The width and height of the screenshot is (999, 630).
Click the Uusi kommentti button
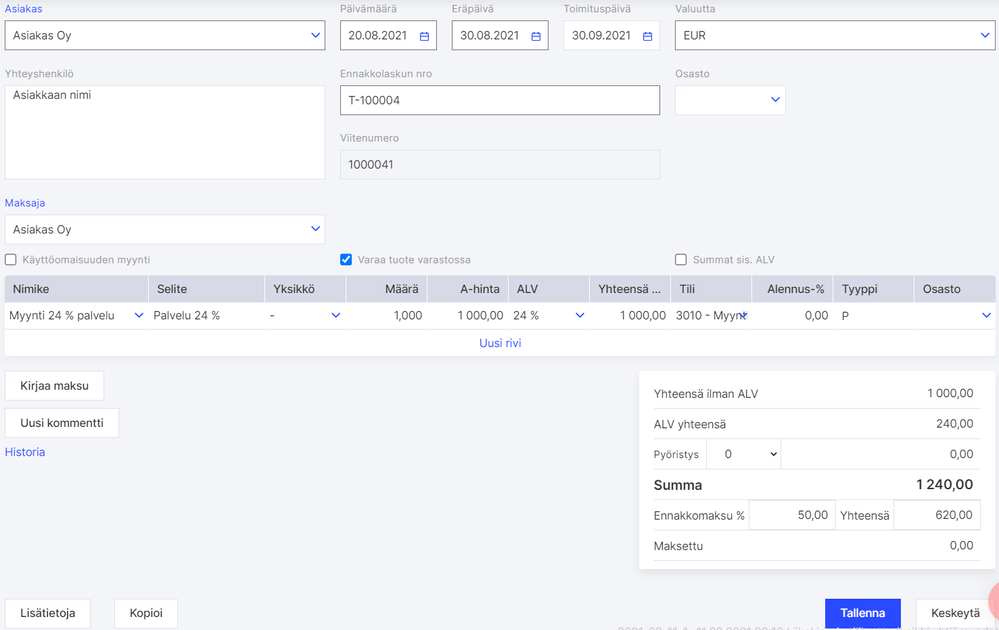(62, 423)
